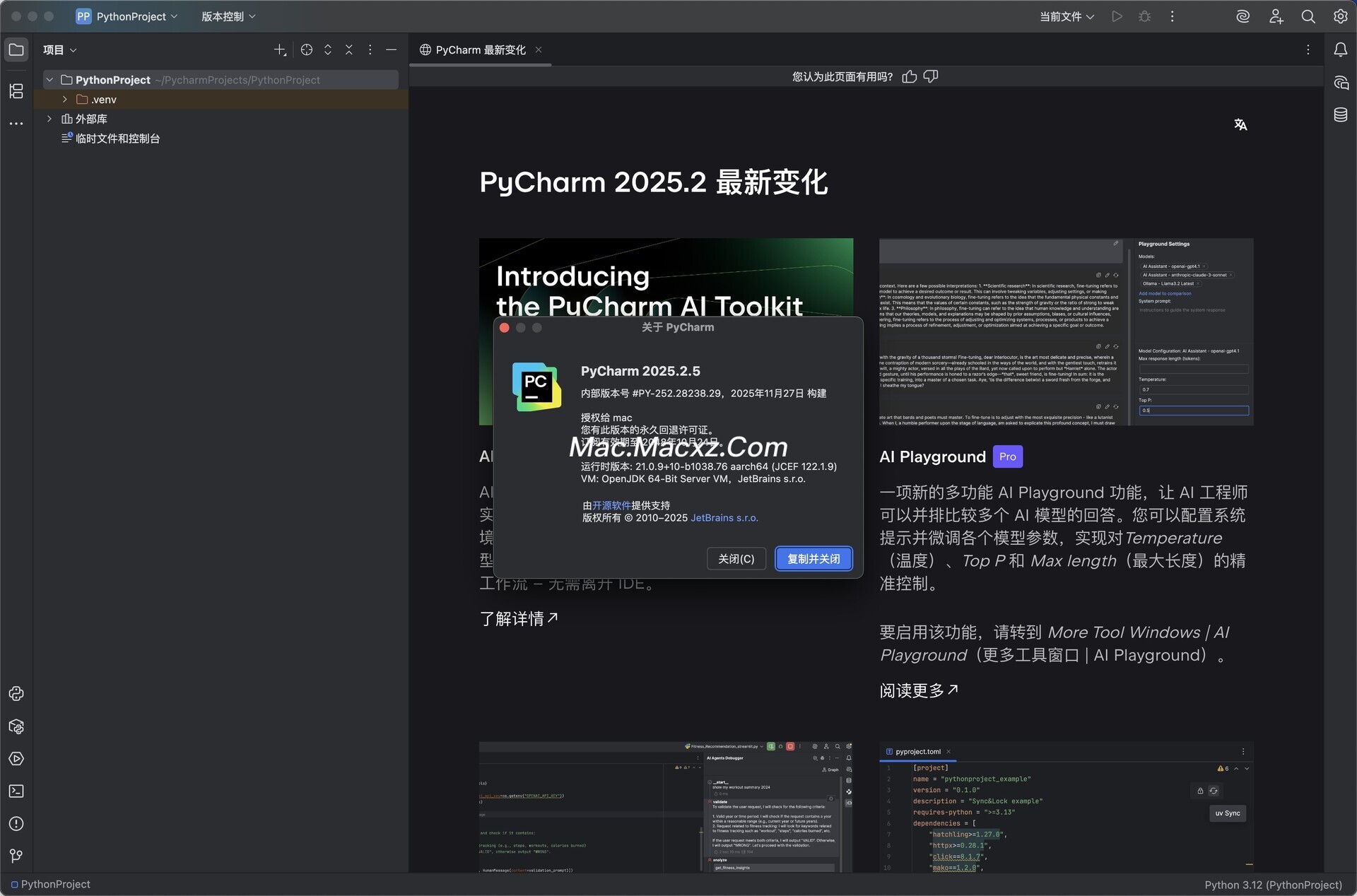Click the translate page icon
Screen dimensions: 1357x896
point(1240,125)
